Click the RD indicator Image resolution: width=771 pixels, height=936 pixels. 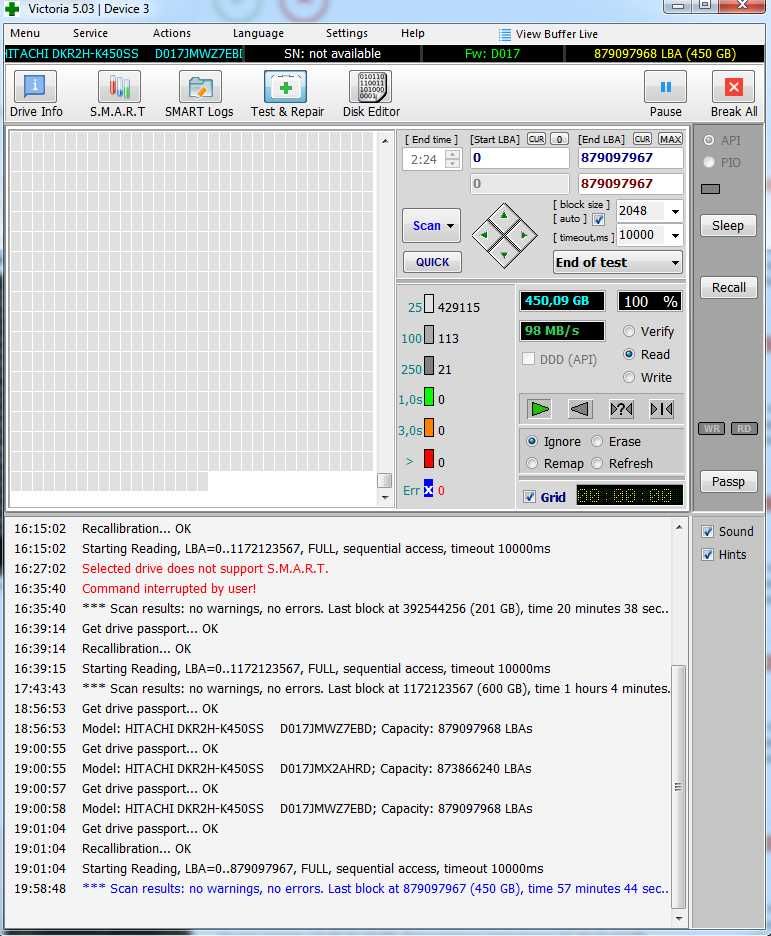click(x=744, y=429)
